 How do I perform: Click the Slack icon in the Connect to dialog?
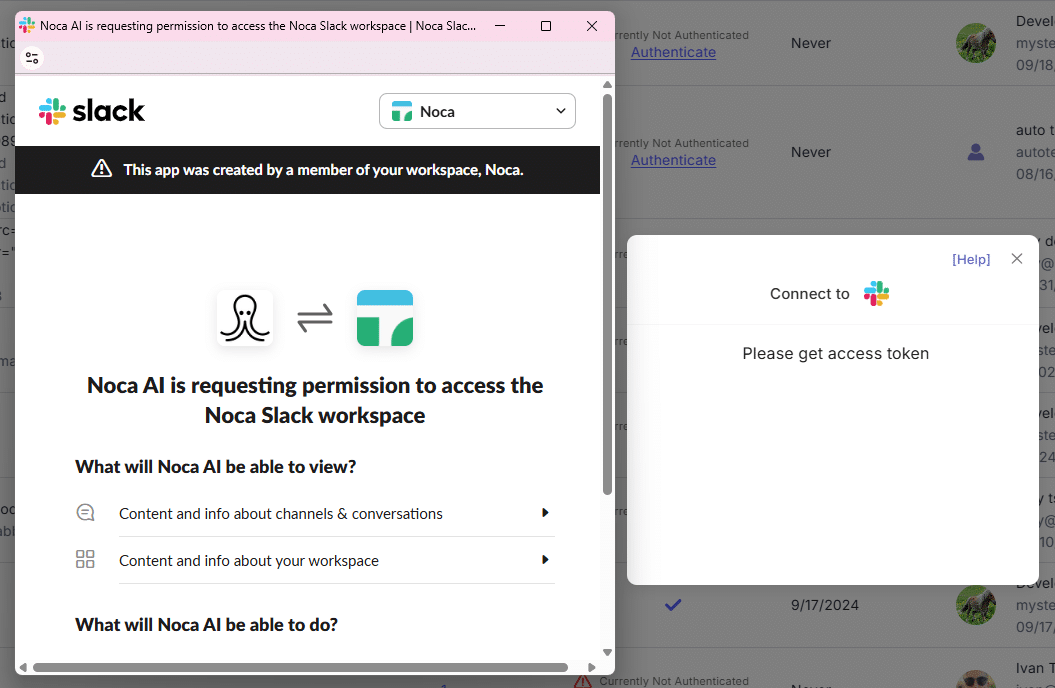(876, 294)
